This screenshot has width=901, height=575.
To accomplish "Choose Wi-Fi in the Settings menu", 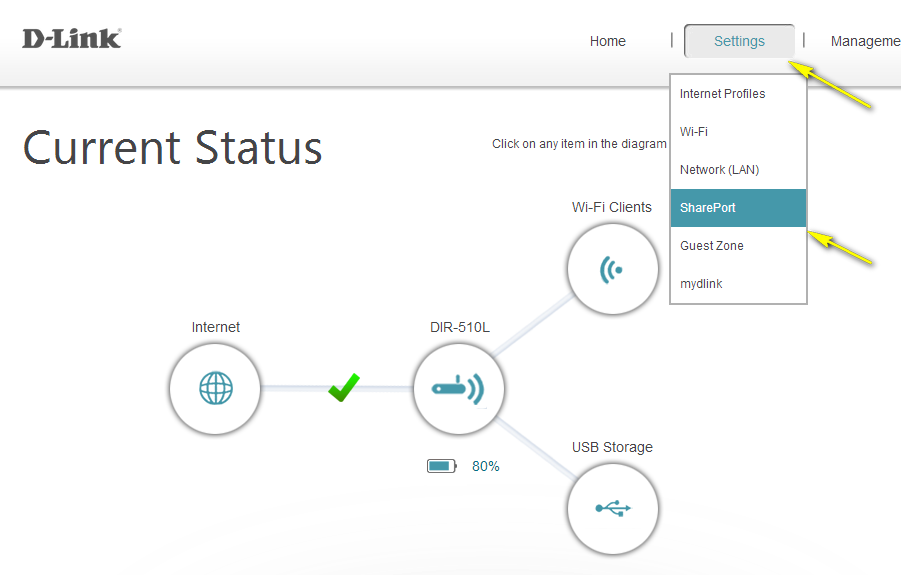I will point(694,132).
